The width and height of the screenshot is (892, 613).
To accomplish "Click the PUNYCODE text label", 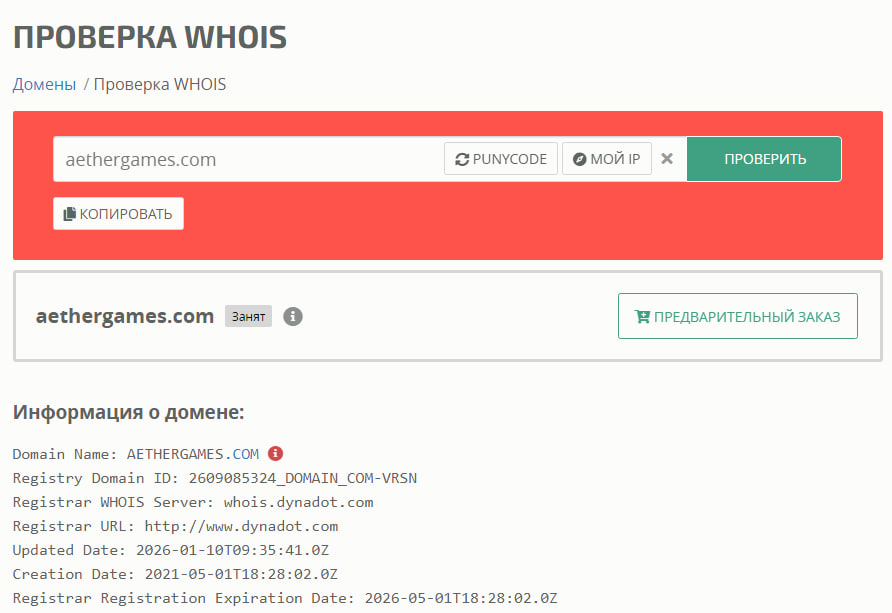I will (510, 159).
